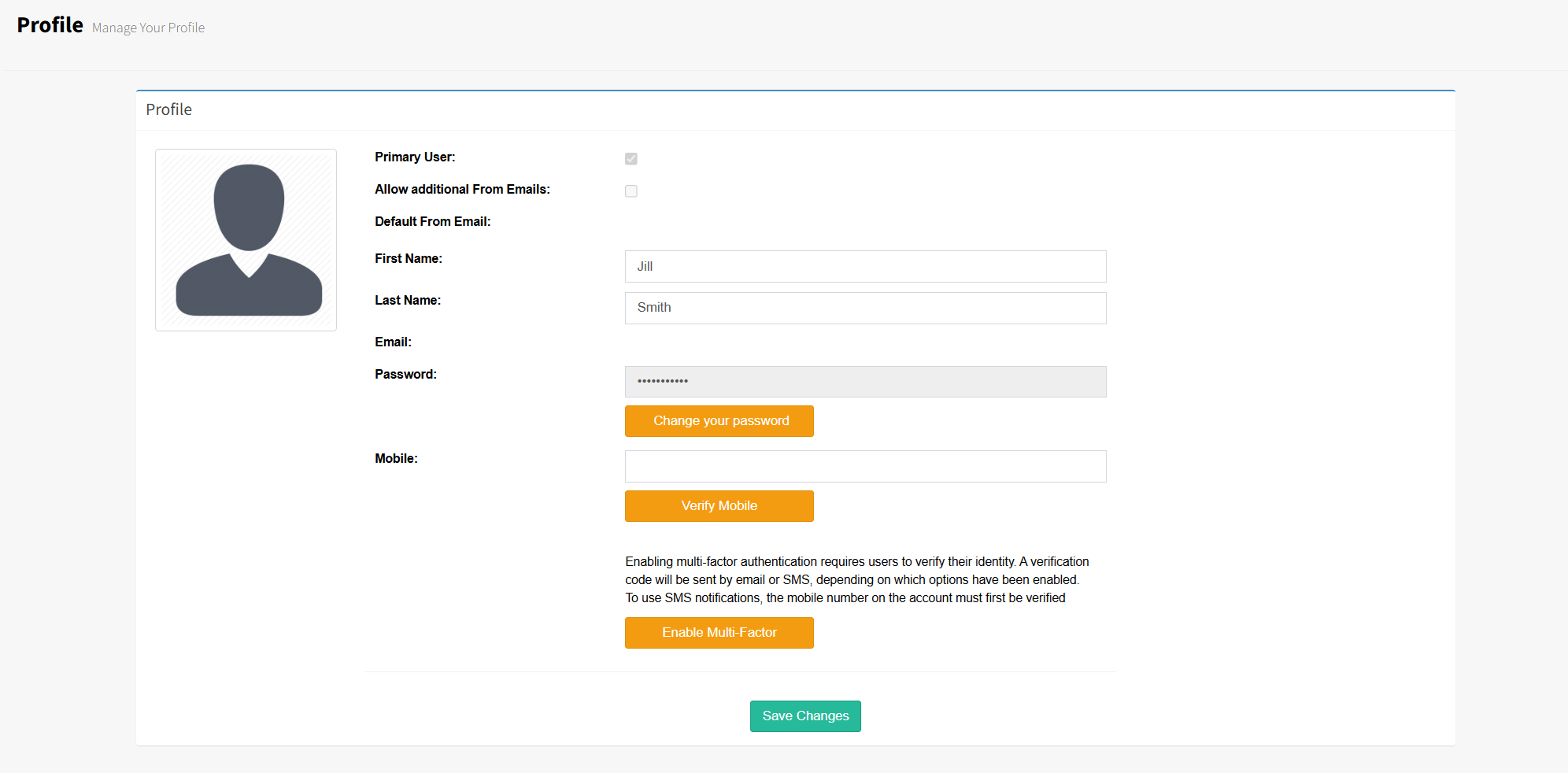Focus the First Name field containing Jill
This screenshot has width=1568, height=773.
pyautogui.click(x=865, y=266)
